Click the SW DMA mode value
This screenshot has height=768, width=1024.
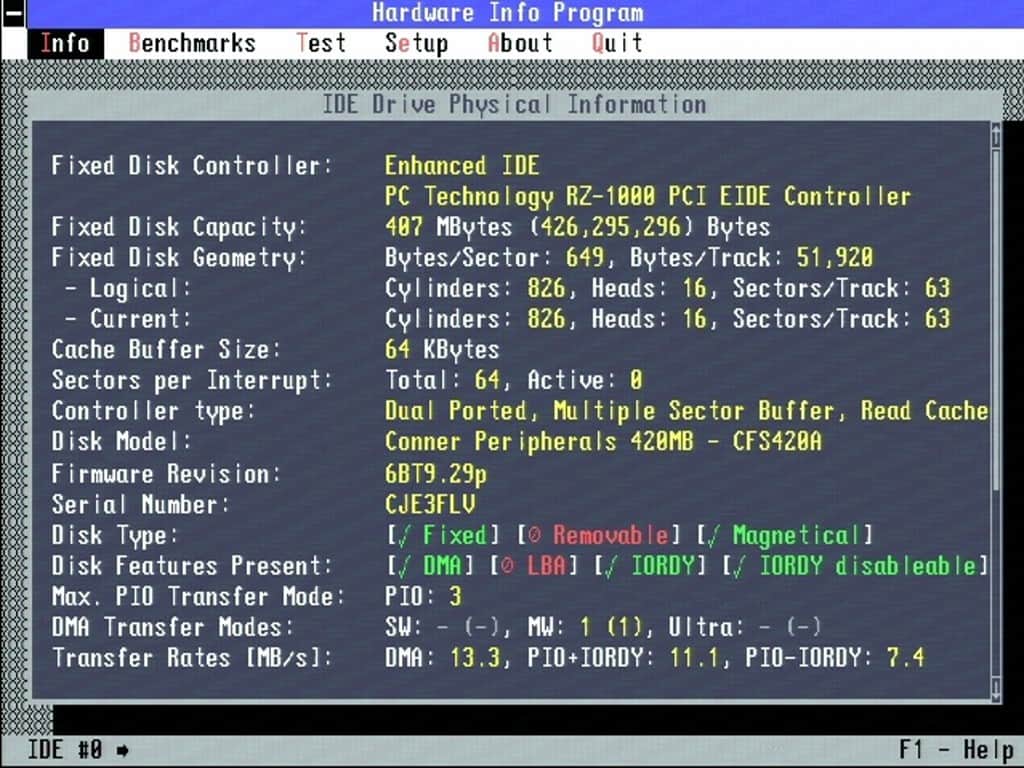tap(442, 627)
